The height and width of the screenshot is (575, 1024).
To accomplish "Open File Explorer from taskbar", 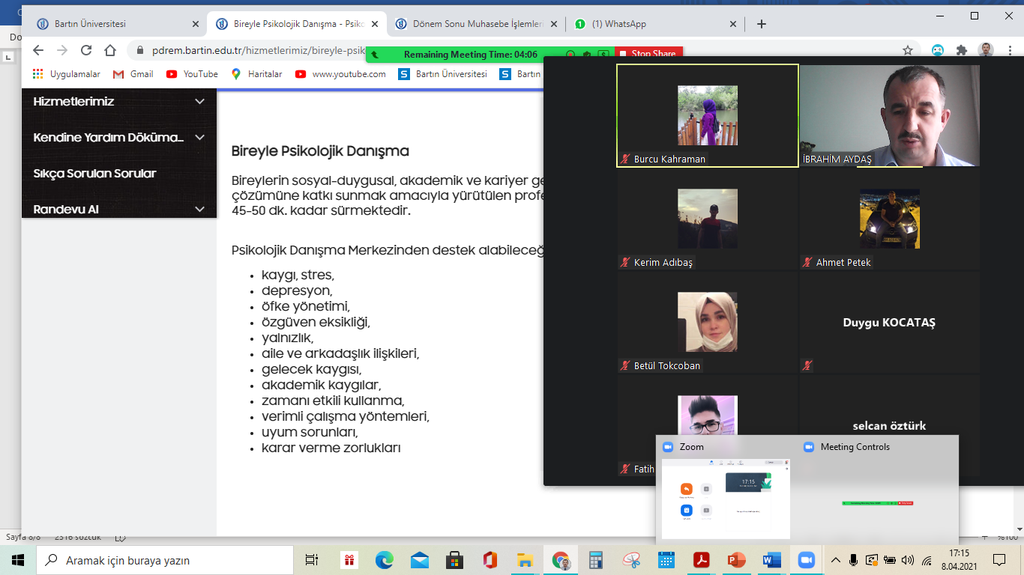I will (x=525, y=560).
